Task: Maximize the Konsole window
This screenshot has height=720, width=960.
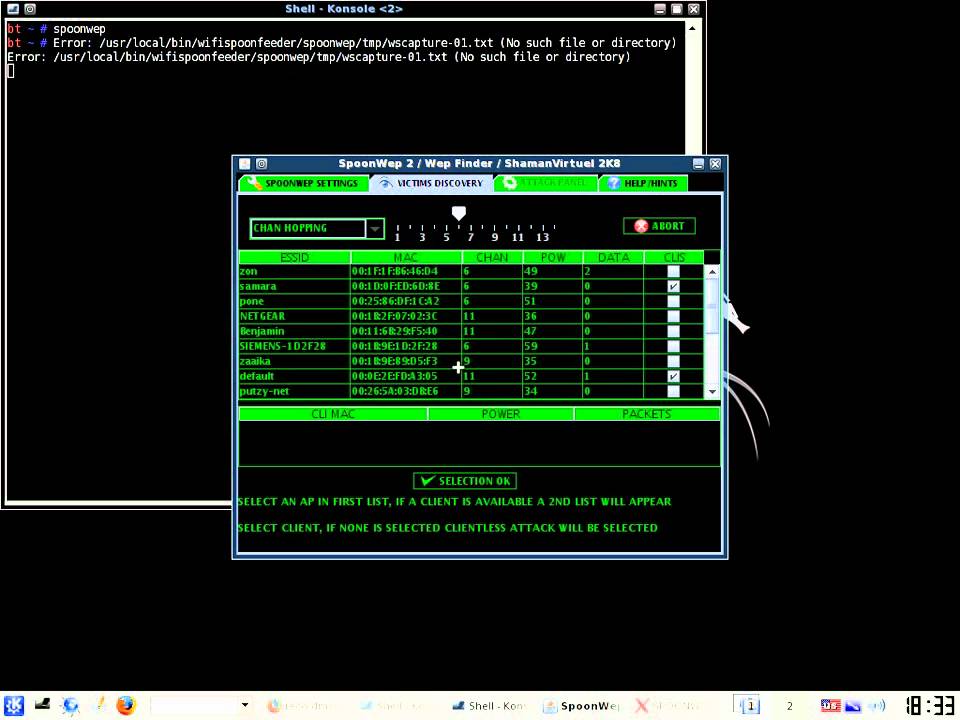Action: click(677, 9)
